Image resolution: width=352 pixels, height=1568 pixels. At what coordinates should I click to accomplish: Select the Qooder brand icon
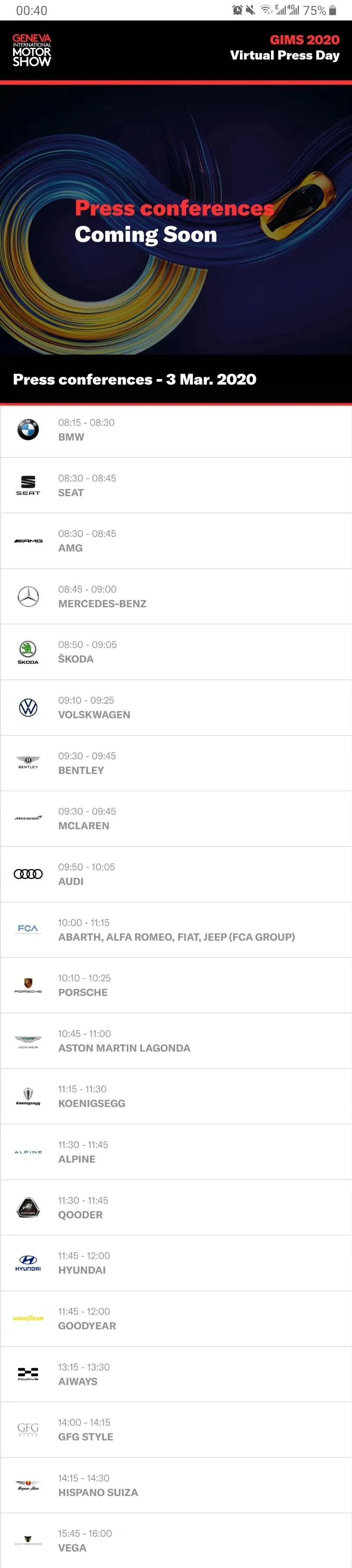click(x=28, y=1208)
